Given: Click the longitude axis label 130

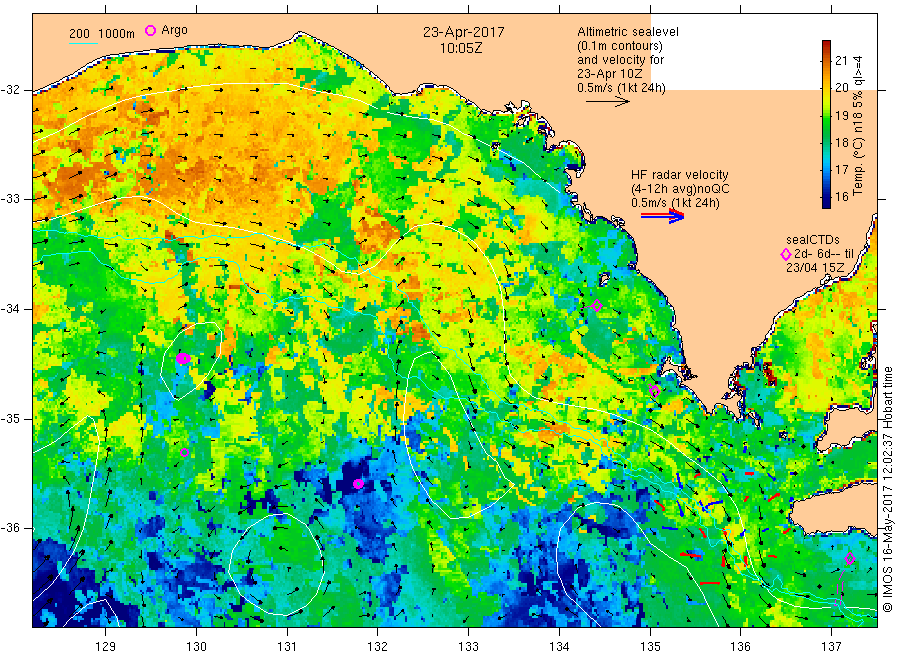Looking at the screenshot, I should pyautogui.click(x=196, y=647).
